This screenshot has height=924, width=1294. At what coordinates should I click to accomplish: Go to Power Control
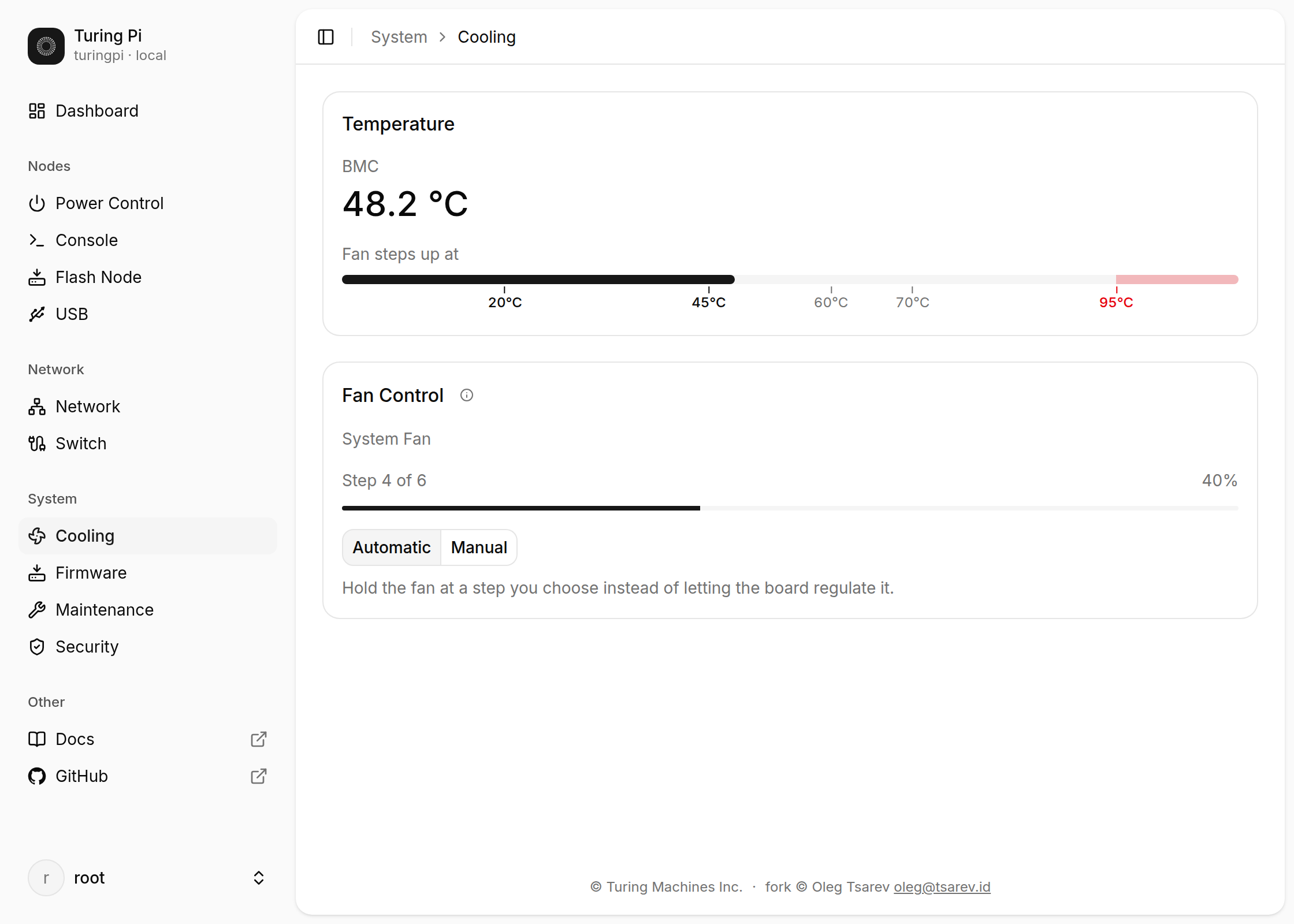[148, 203]
